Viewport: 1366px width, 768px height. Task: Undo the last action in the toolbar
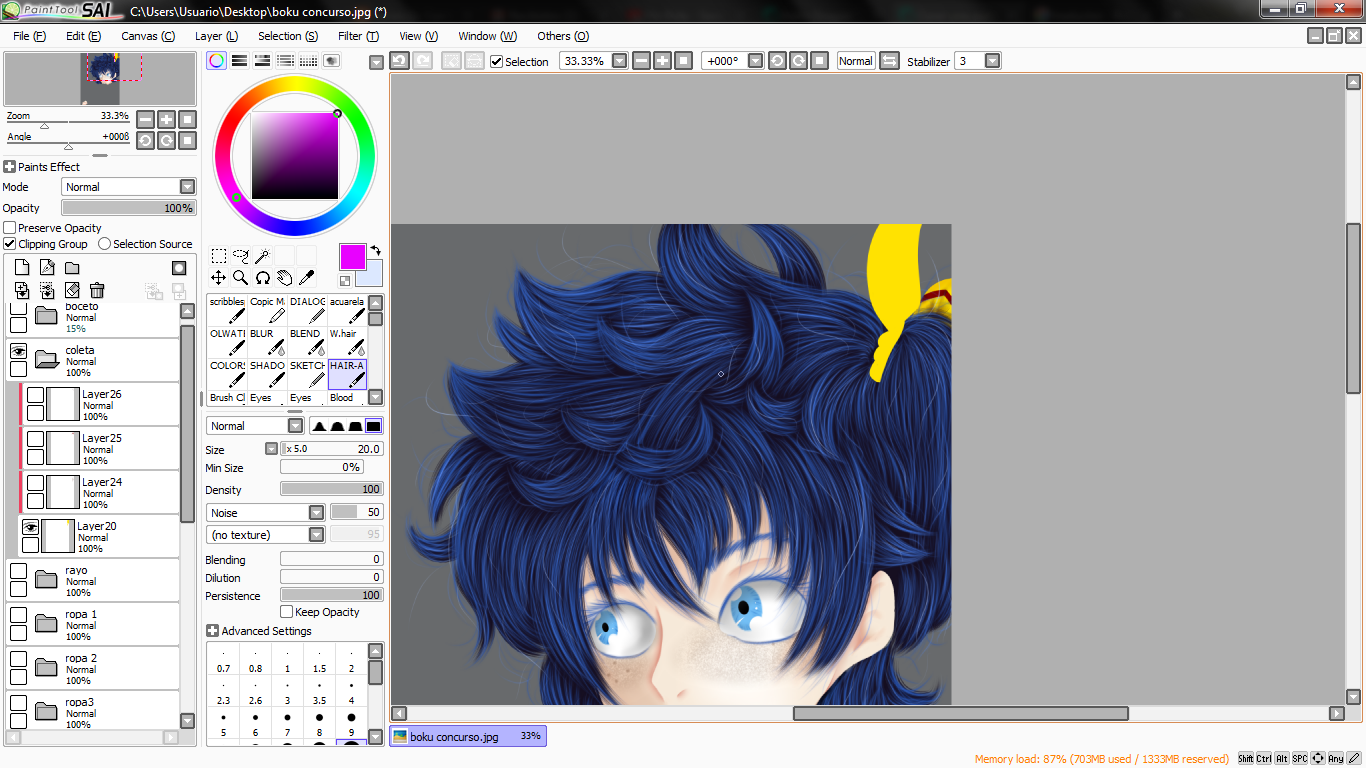tap(399, 61)
